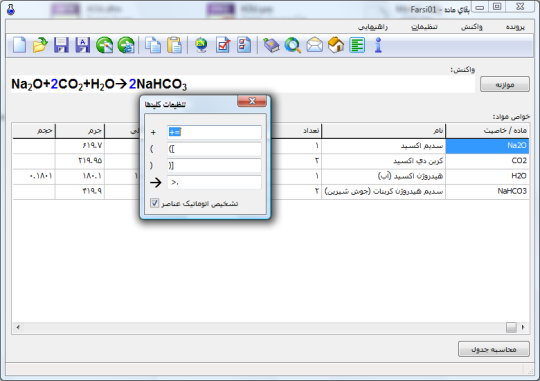
Task: Open the واکنش menu
Action: (x=472, y=27)
